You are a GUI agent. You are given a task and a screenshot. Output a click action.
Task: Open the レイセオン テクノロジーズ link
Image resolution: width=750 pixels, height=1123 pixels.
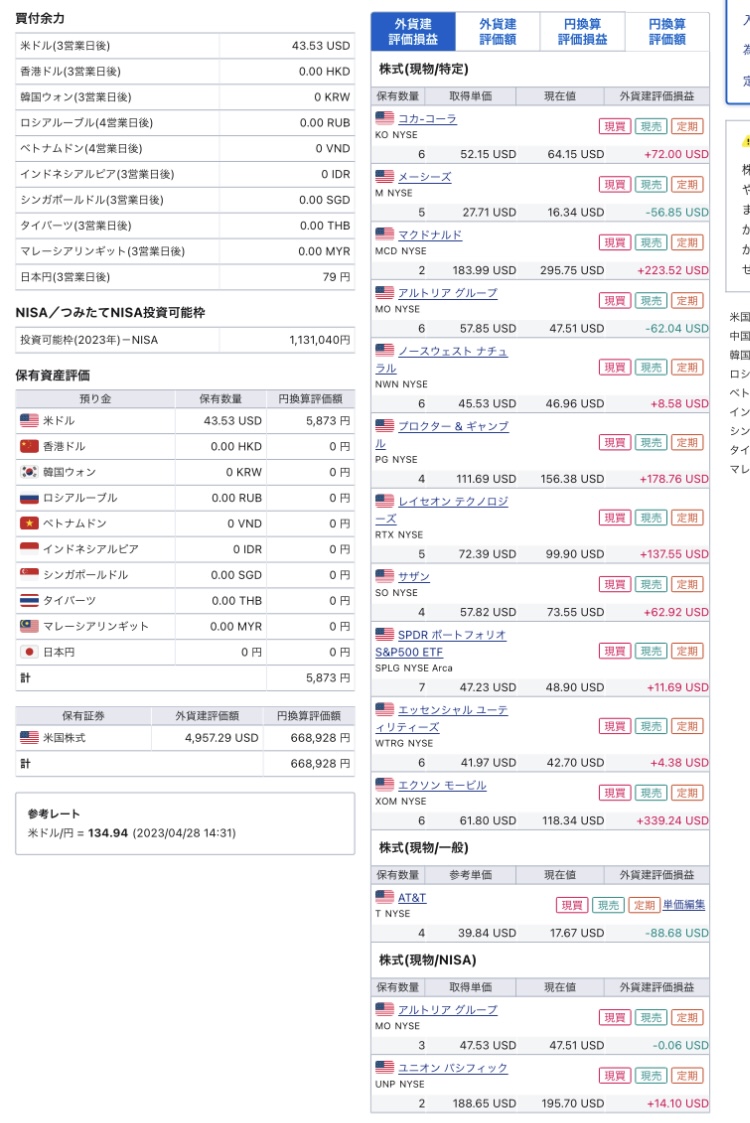pos(442,510)
